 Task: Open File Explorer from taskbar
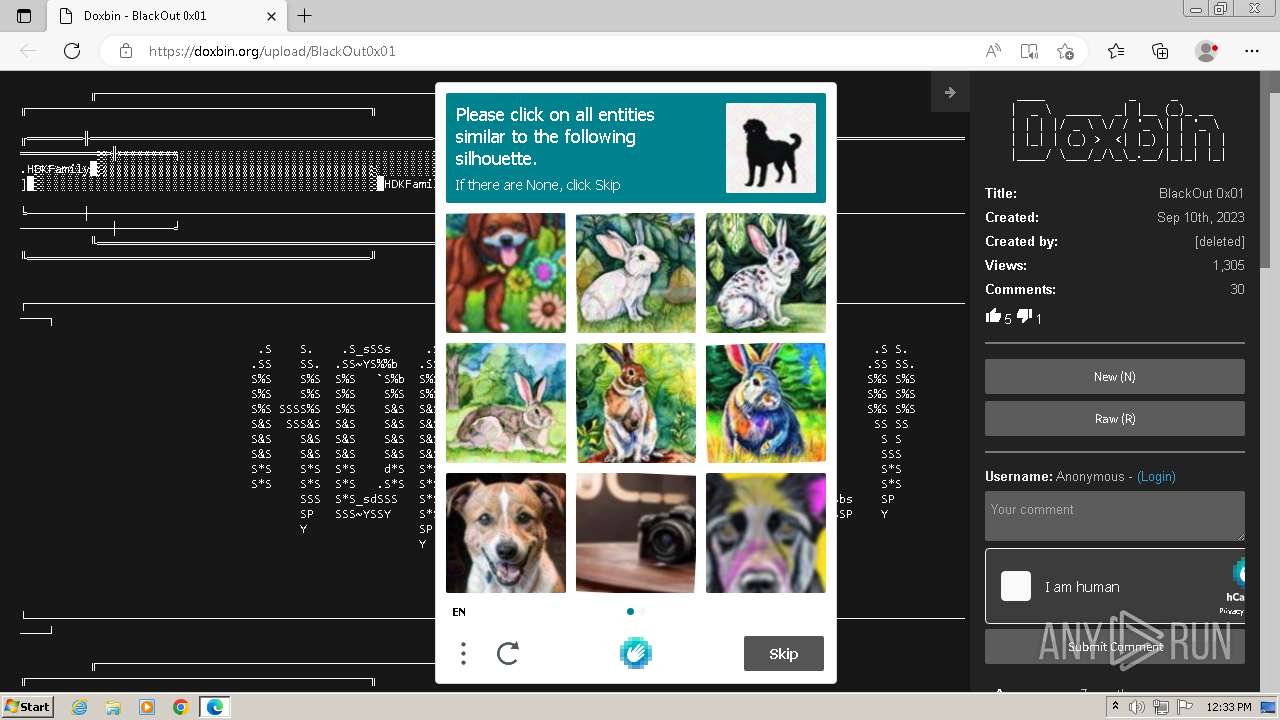click(113, 707)
